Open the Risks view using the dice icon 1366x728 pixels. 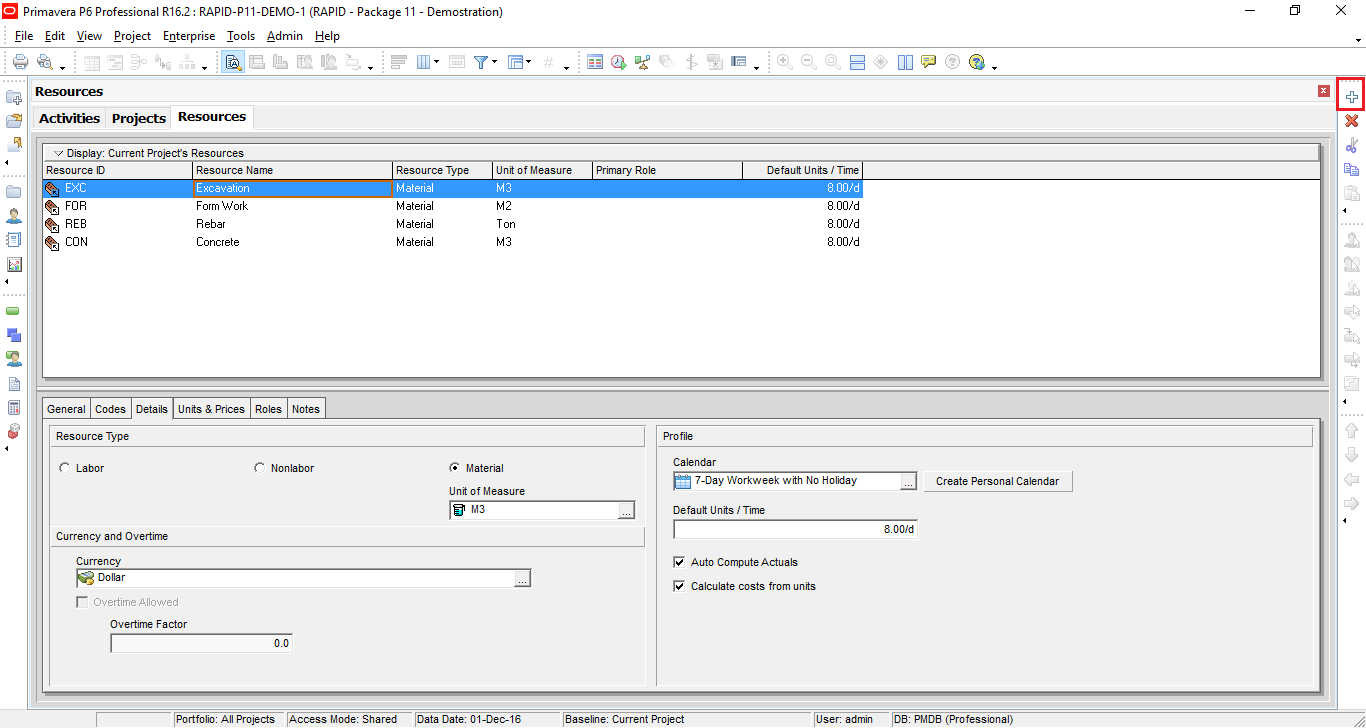click(14, 431)
